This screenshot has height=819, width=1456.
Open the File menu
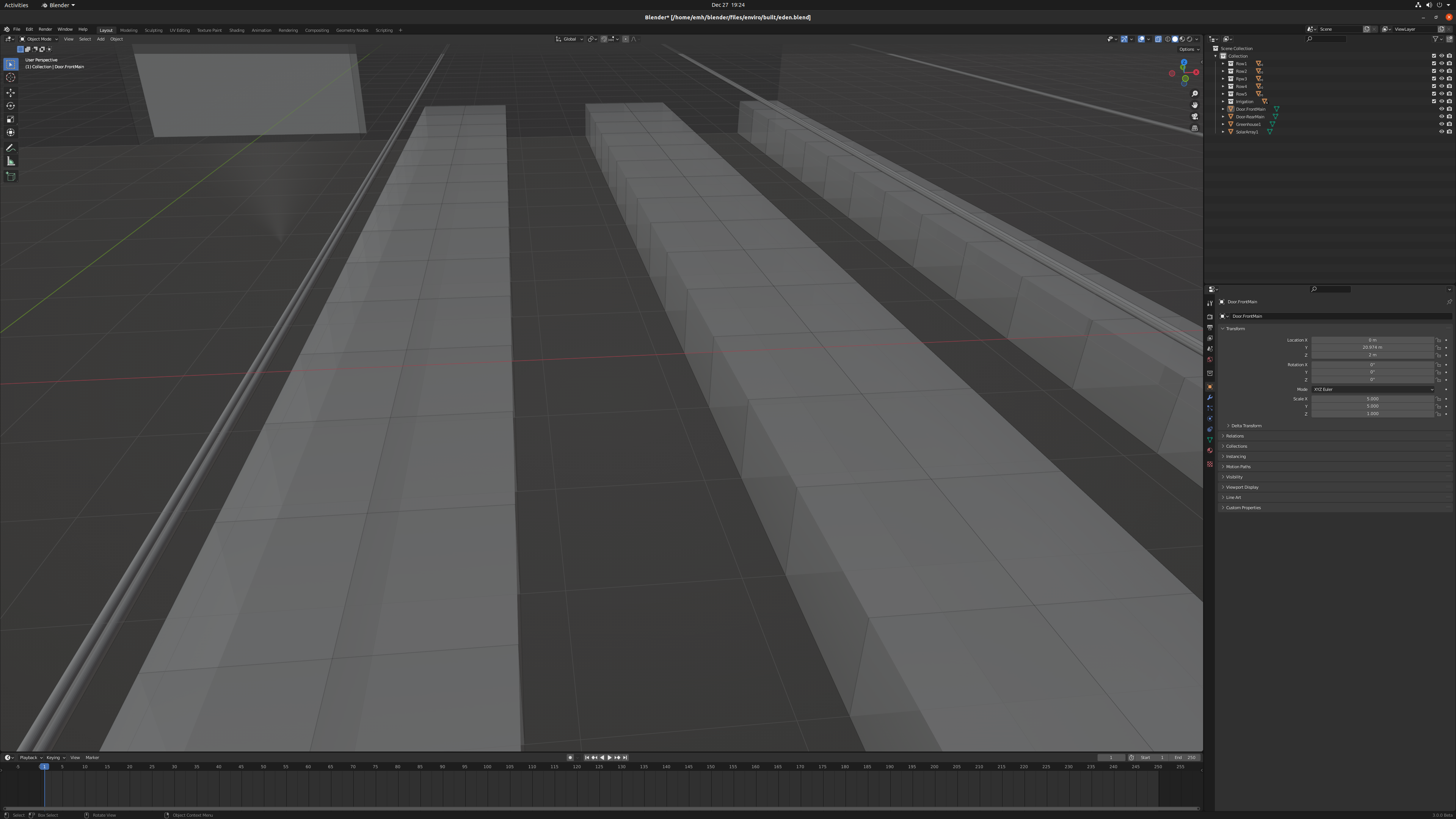[16, 30]
